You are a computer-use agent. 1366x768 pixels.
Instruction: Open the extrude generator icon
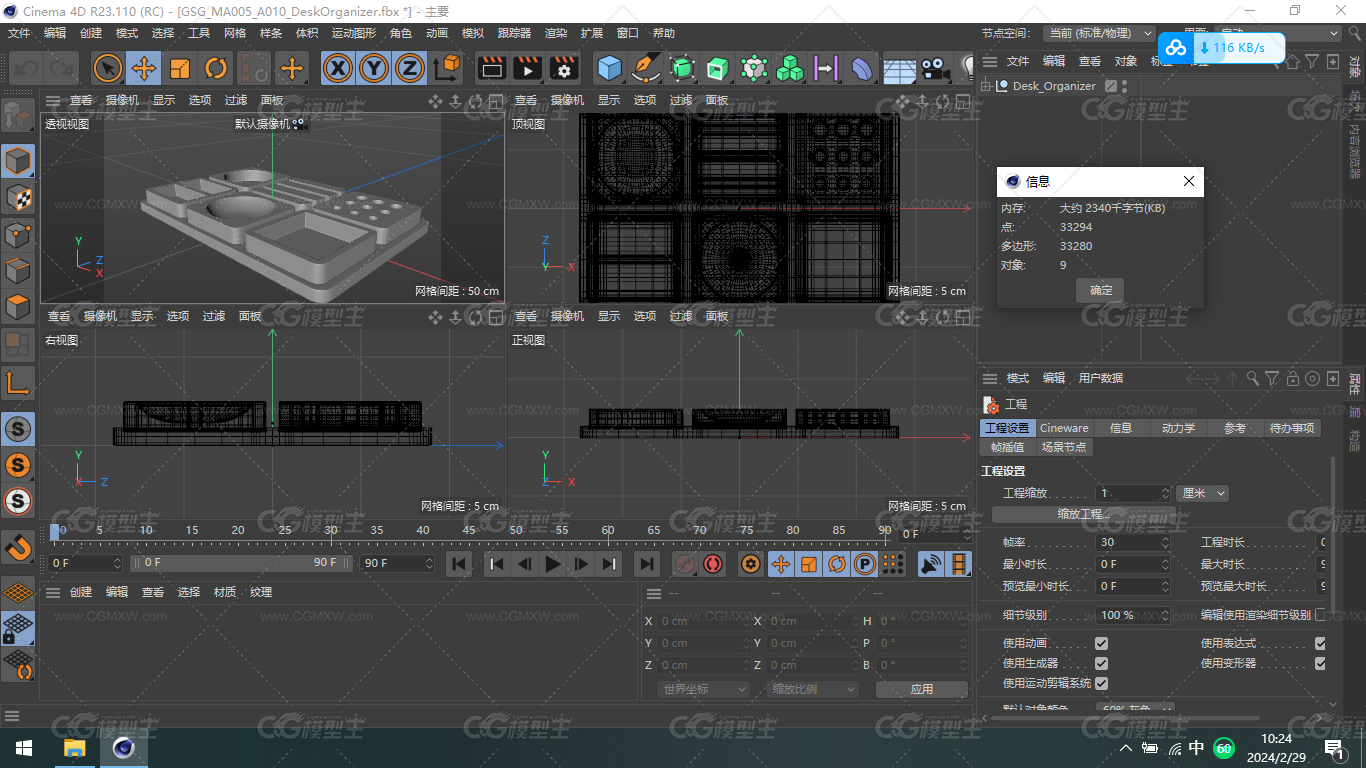[718, 68]
